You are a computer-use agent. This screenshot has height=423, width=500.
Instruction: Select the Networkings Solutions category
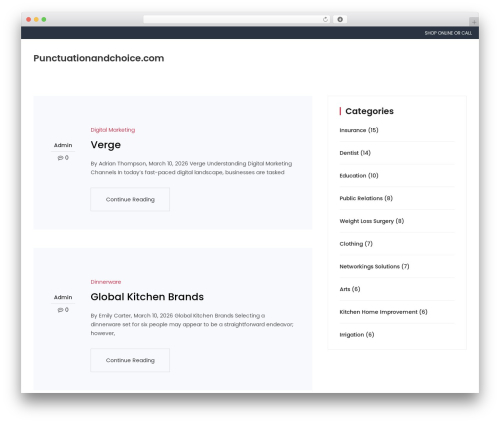click(x=374, y=266)
